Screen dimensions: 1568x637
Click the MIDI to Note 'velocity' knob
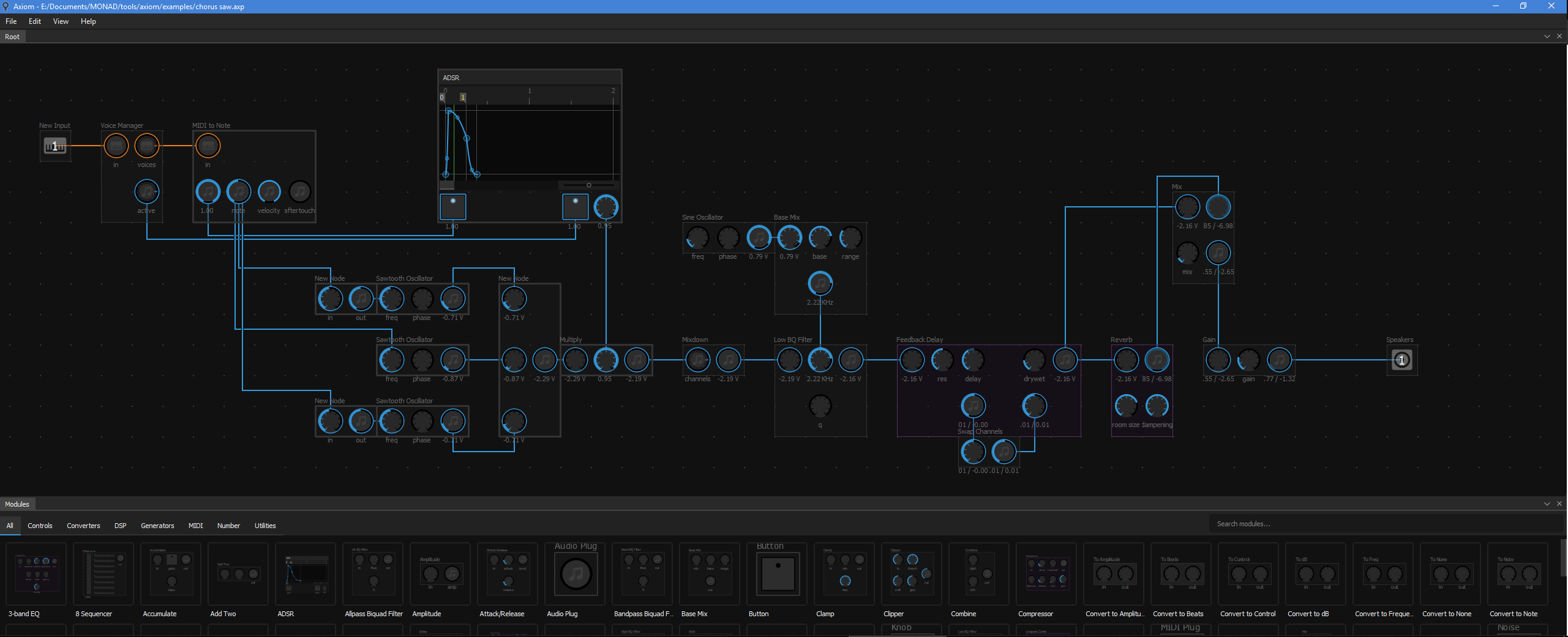(x=269, y=192)
